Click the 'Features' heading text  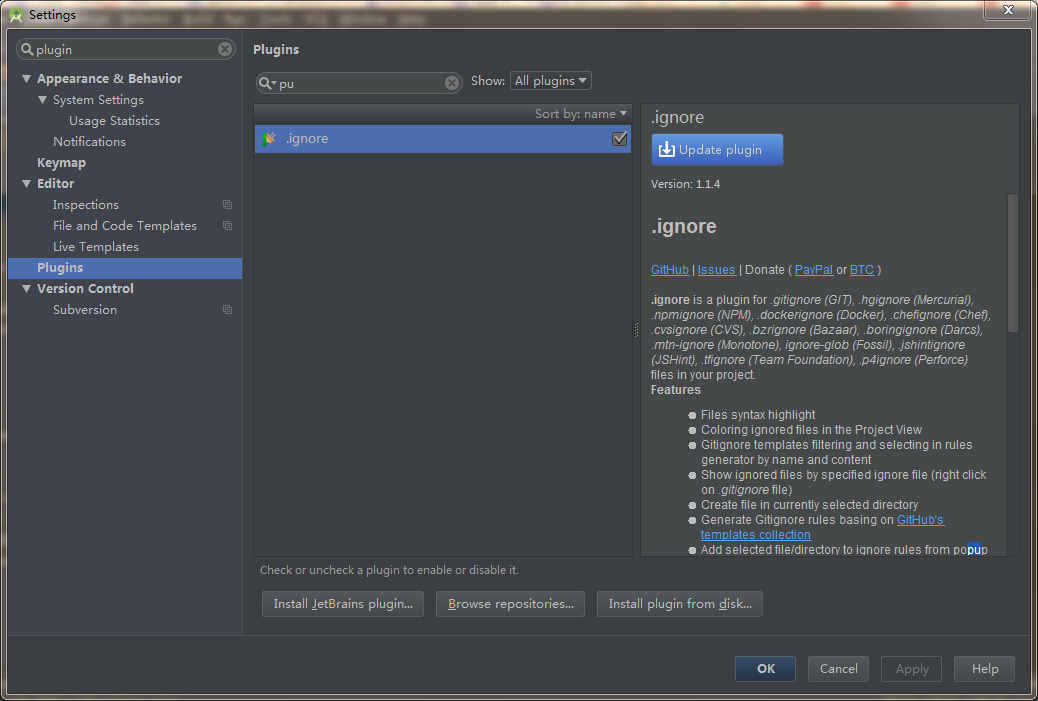pyautogui.click(x=675, y=390)
